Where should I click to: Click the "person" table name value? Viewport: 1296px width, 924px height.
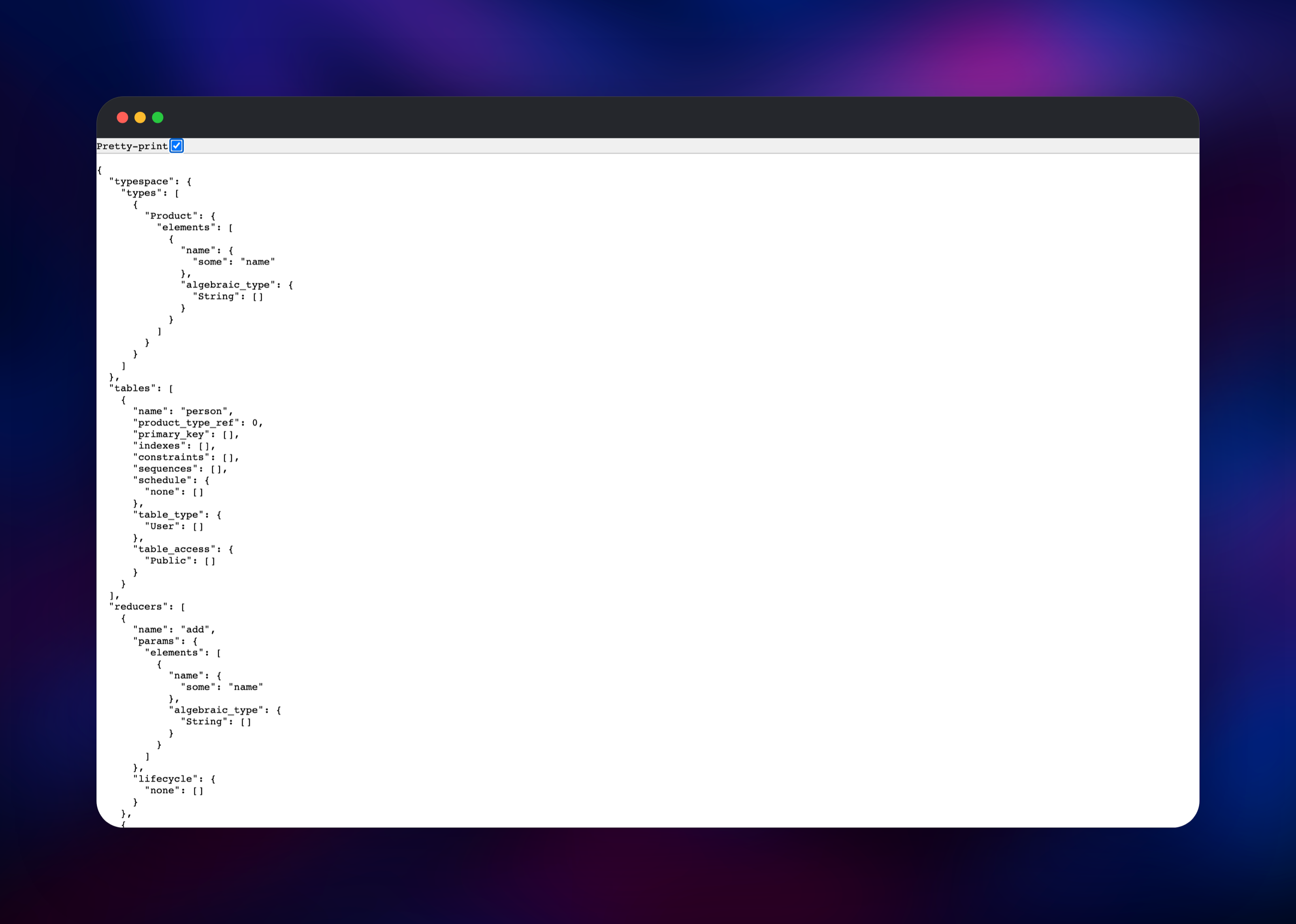coord(204,411)
